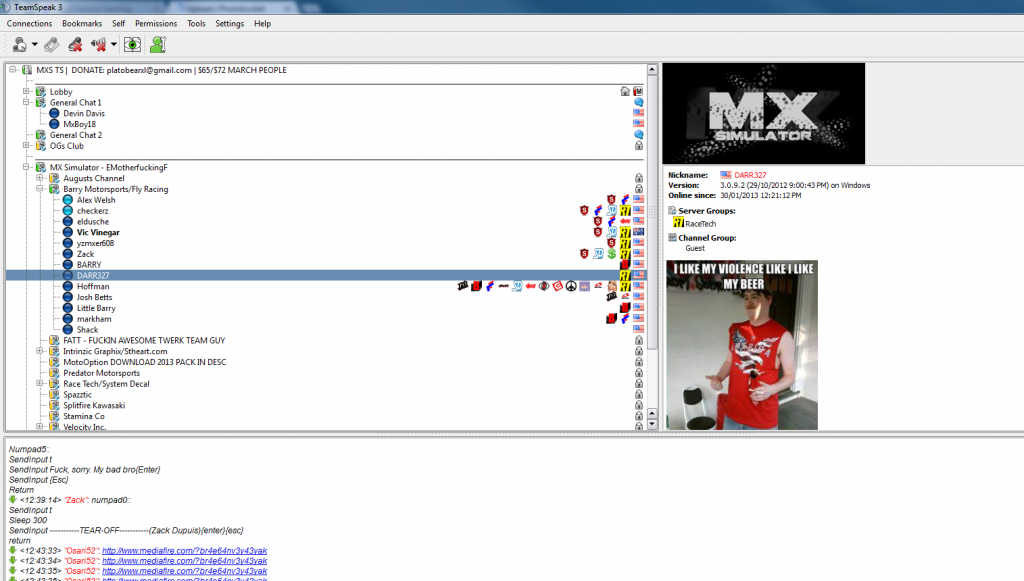
Task: Open the Settings menu
Action: click(230, 24)
